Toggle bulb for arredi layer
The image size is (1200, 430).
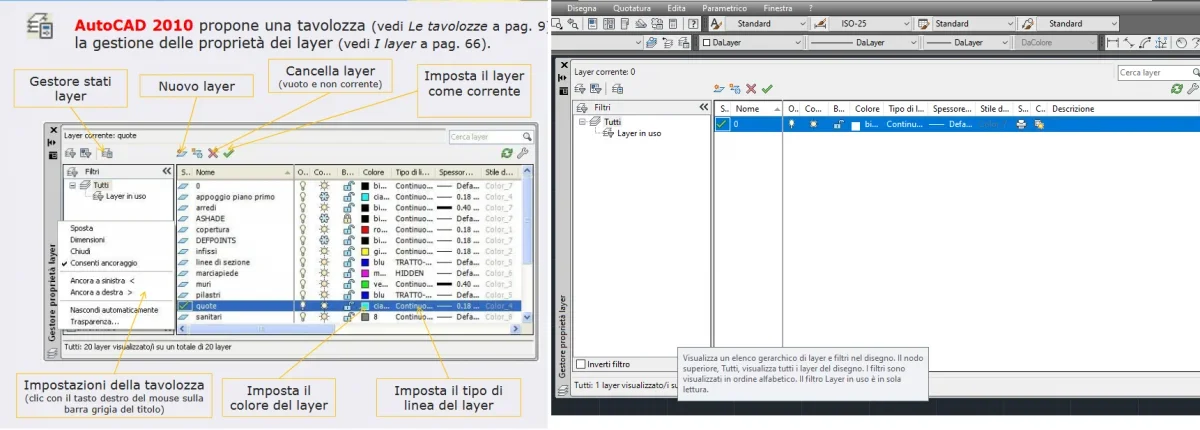pyautogui.click(x=302, y=207)
